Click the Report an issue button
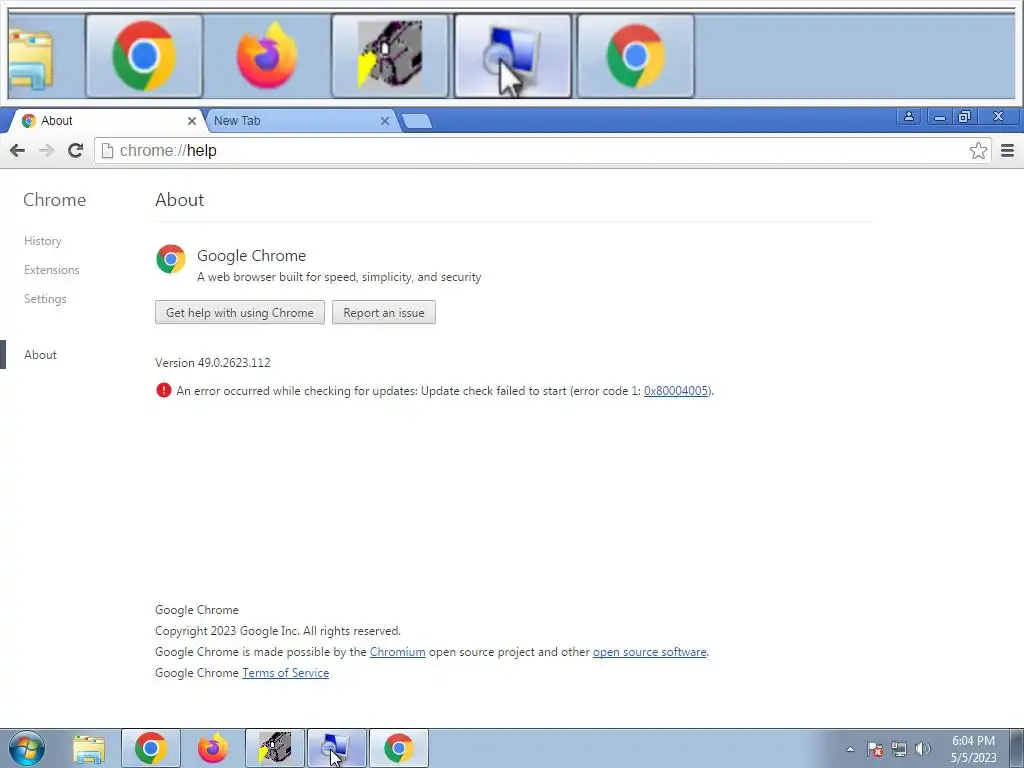 tap(384, 312)
